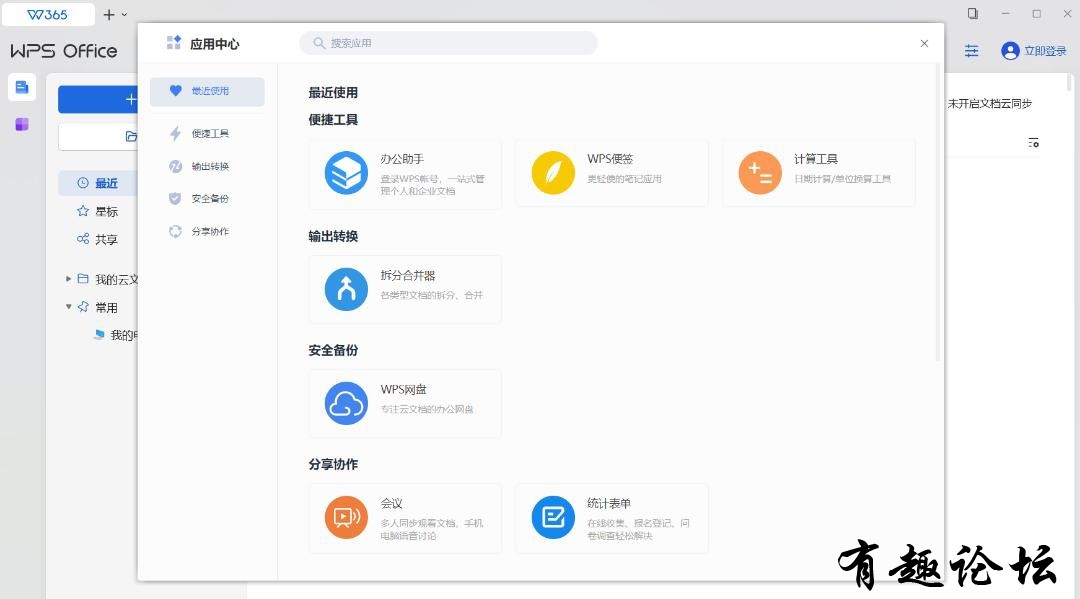Viewport: 1080px width, 599px height.
Task: Click the lightning icon beside 便捷工具
Action: point(176,134)
